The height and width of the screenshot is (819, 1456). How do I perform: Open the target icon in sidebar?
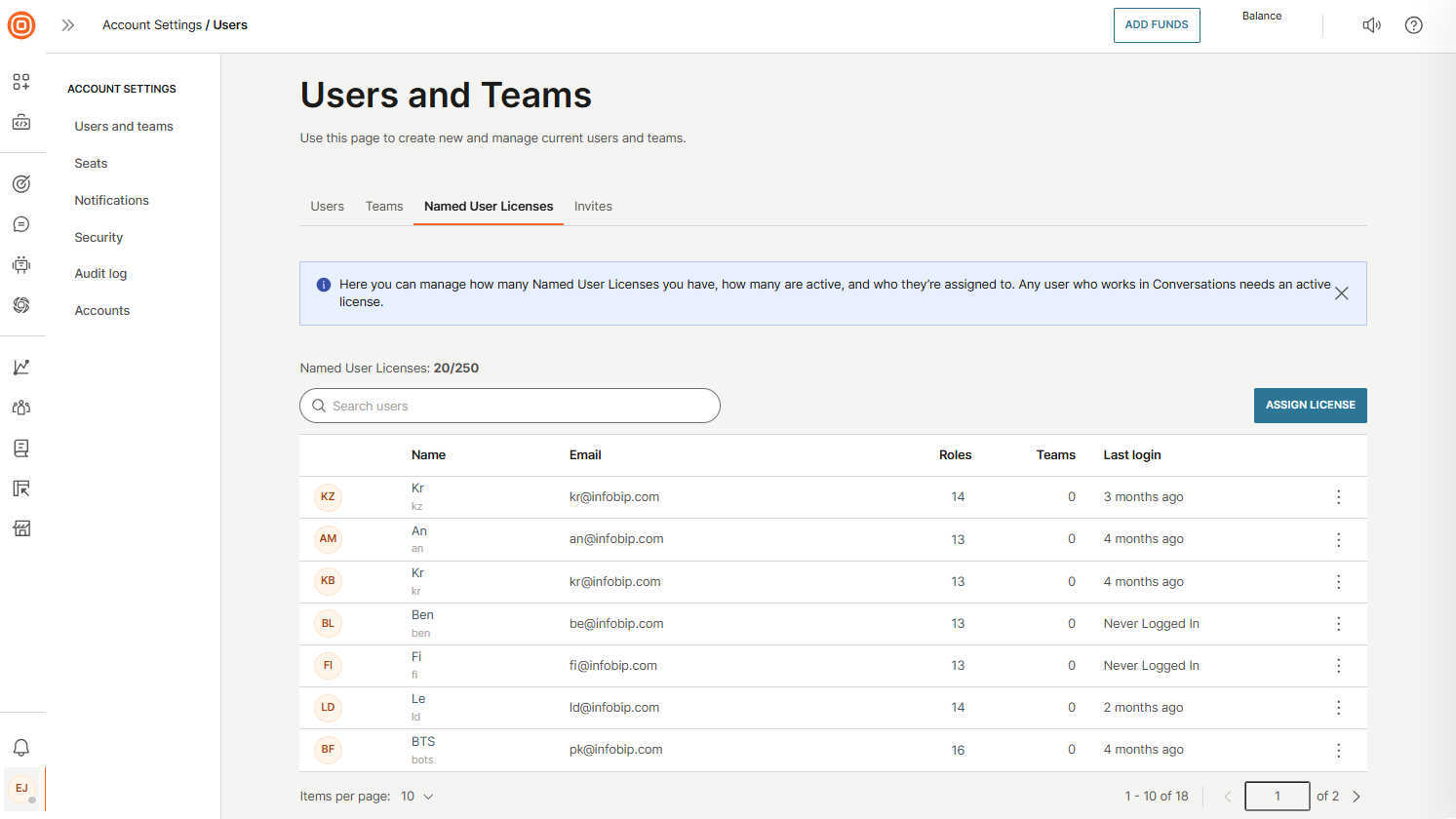(21, 183)
